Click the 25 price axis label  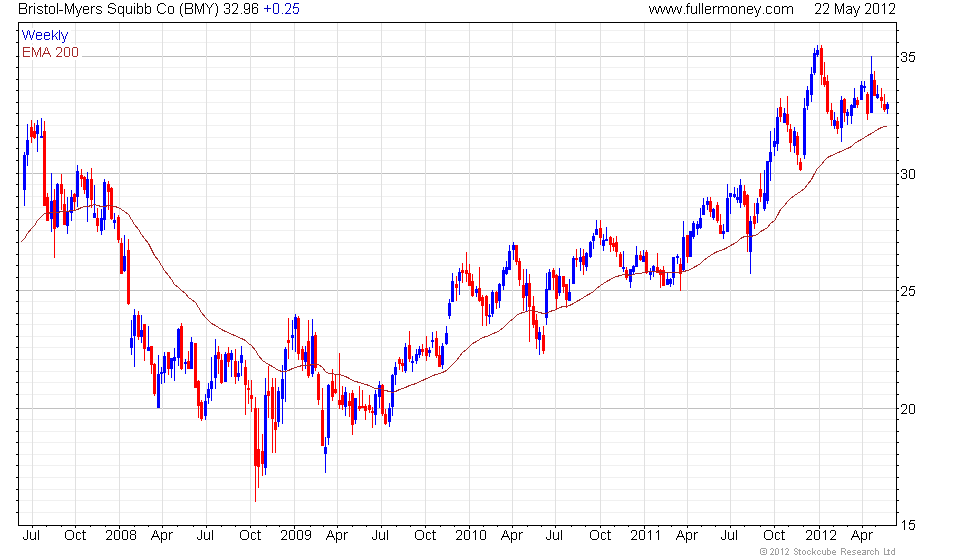[908, 291]
